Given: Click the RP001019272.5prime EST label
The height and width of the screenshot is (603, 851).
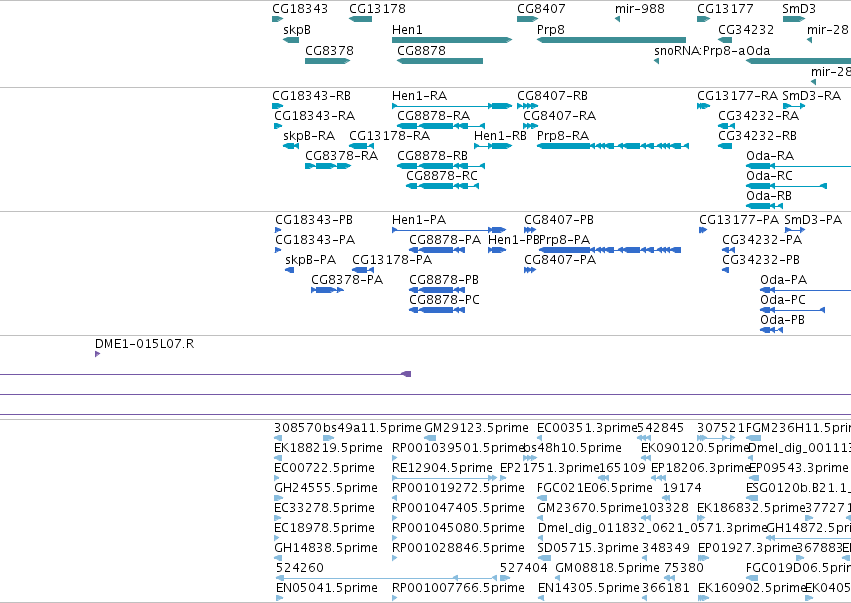Looking at the screenshot, I should pyautogui.click(x=458, y=488).
